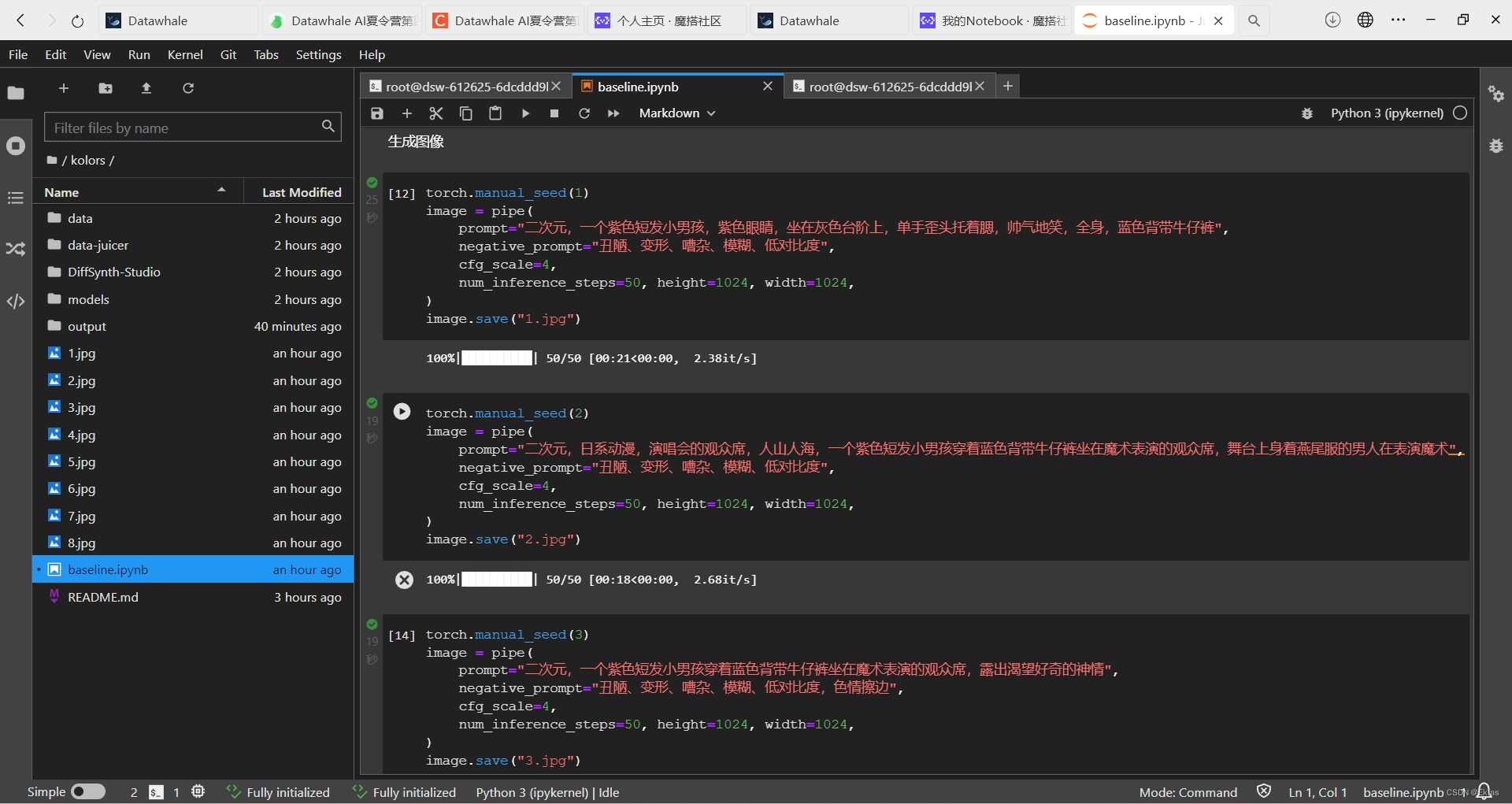1512x804 pixels.
Task: Open the Table of Contents panel
Action: coord(16,198)
